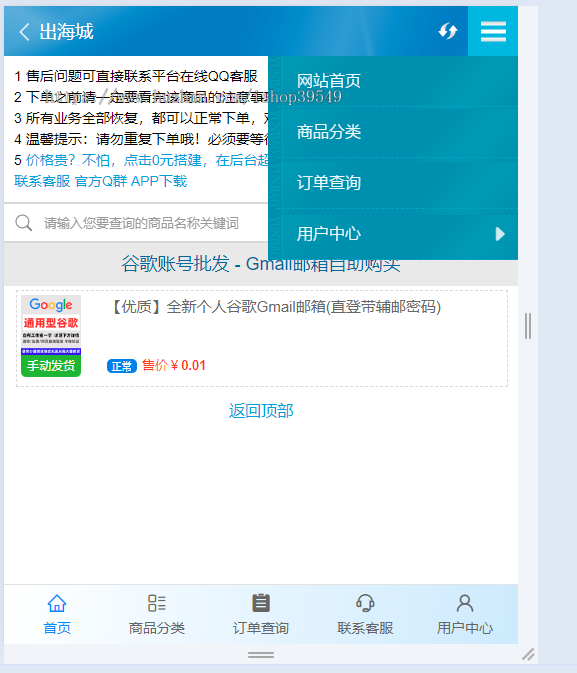Click the corner resize grip
This screenshot has height=673, width=577.
528,655
